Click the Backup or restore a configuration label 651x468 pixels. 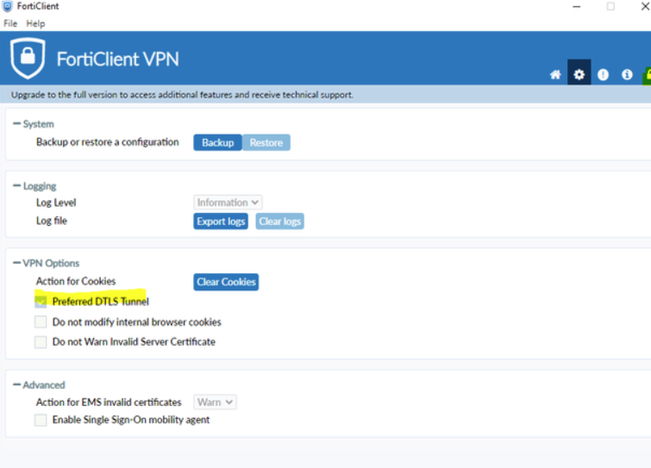108,142
